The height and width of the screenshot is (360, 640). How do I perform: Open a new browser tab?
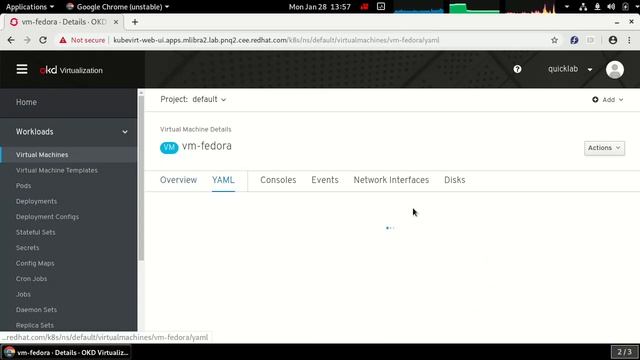tap(135, 22)
